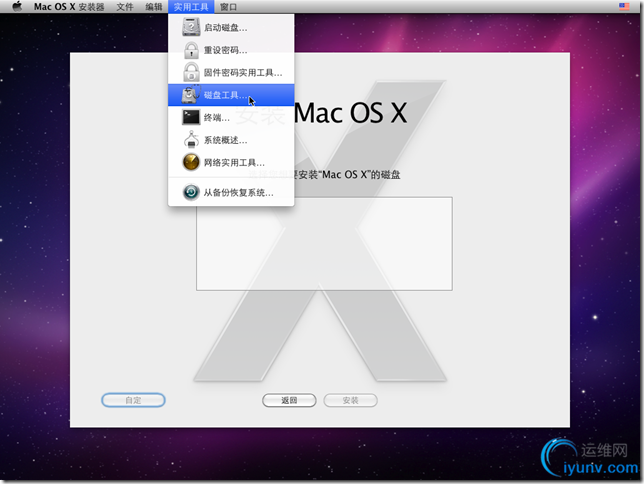Open the 编辑 menu
Viewport: 644px width, 484px height.
coord(154,7)
